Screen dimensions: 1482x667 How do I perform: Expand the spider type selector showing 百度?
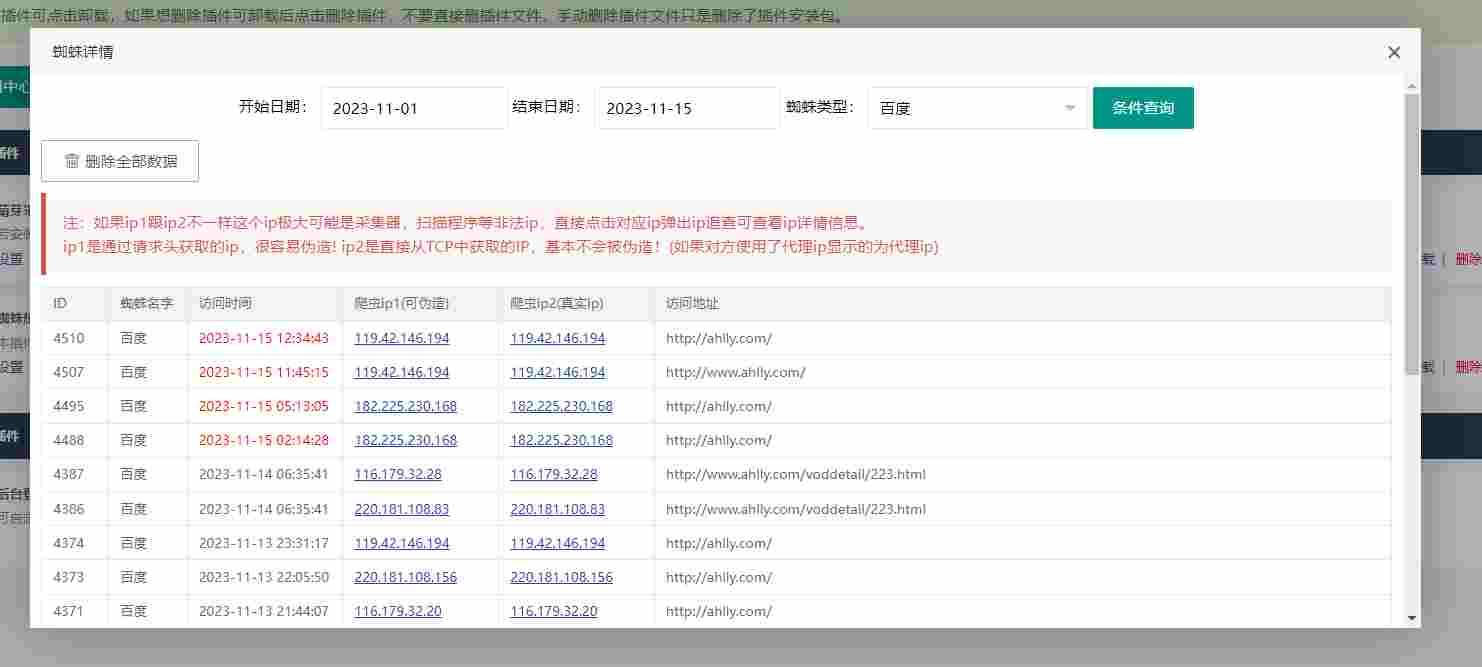point(975,108)
